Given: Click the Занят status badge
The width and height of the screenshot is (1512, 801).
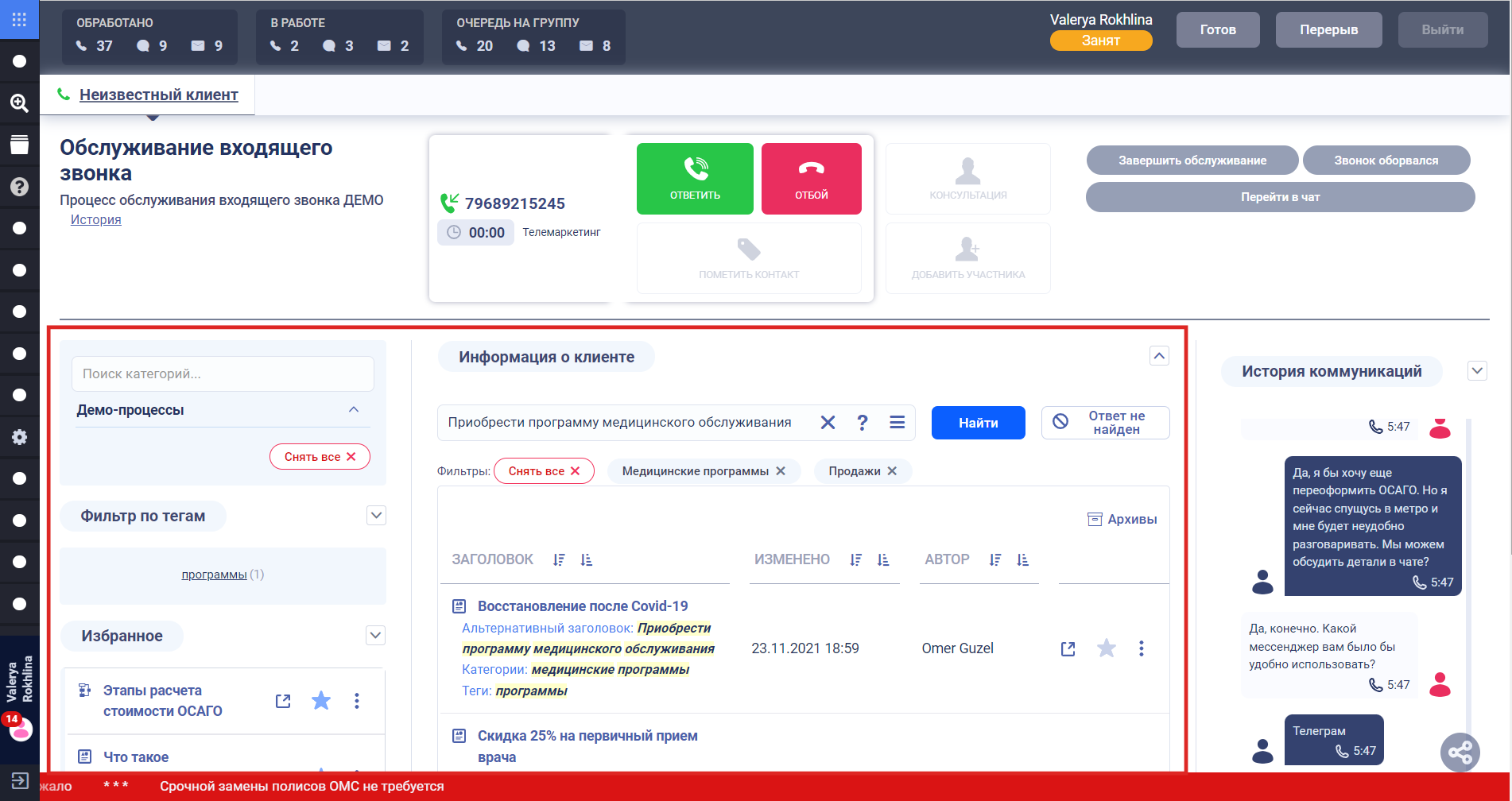Looking at the screenshot, I should pyautogui.click(x=1101, y=41).
